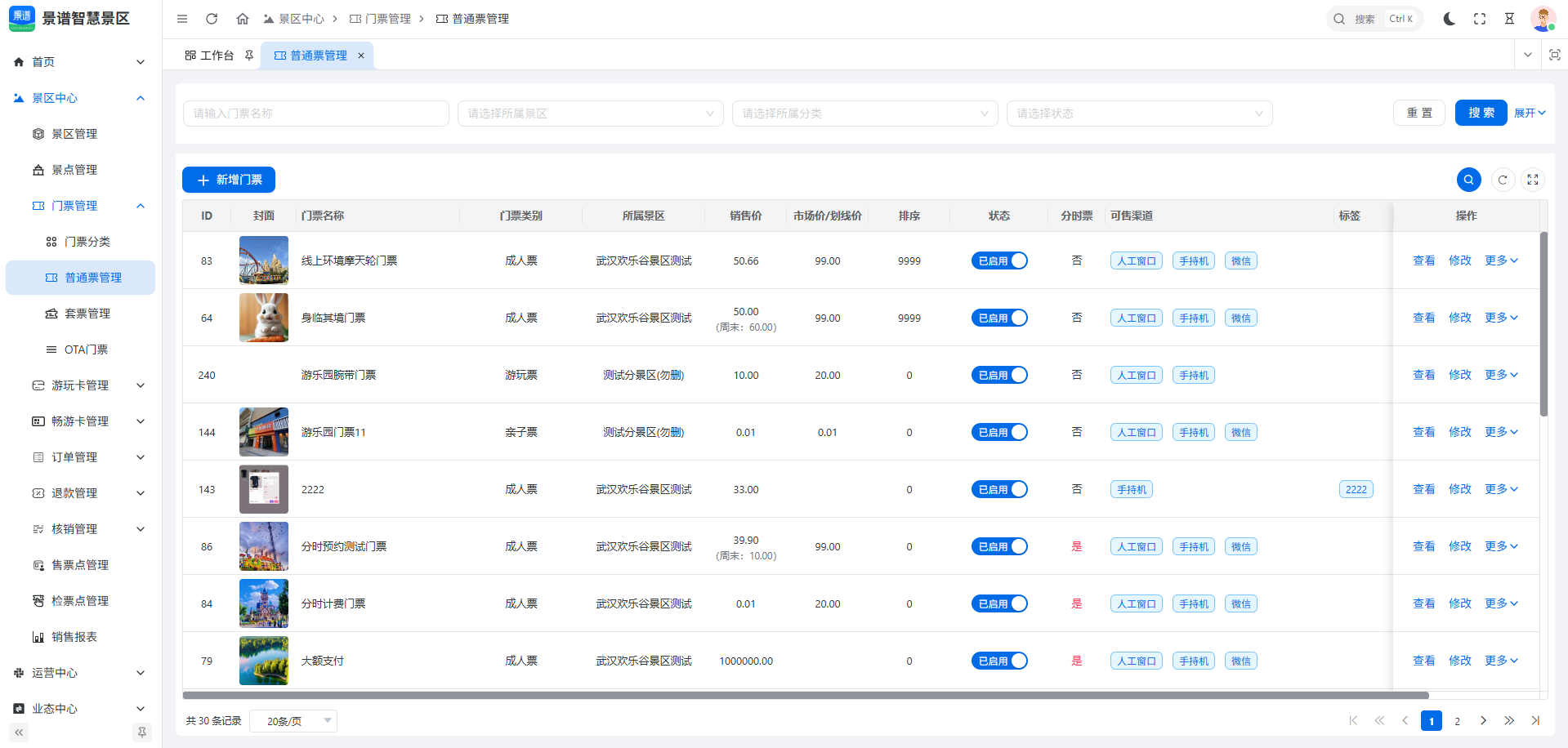Open 售票点管理 in the sidebar

click(81, 565)
